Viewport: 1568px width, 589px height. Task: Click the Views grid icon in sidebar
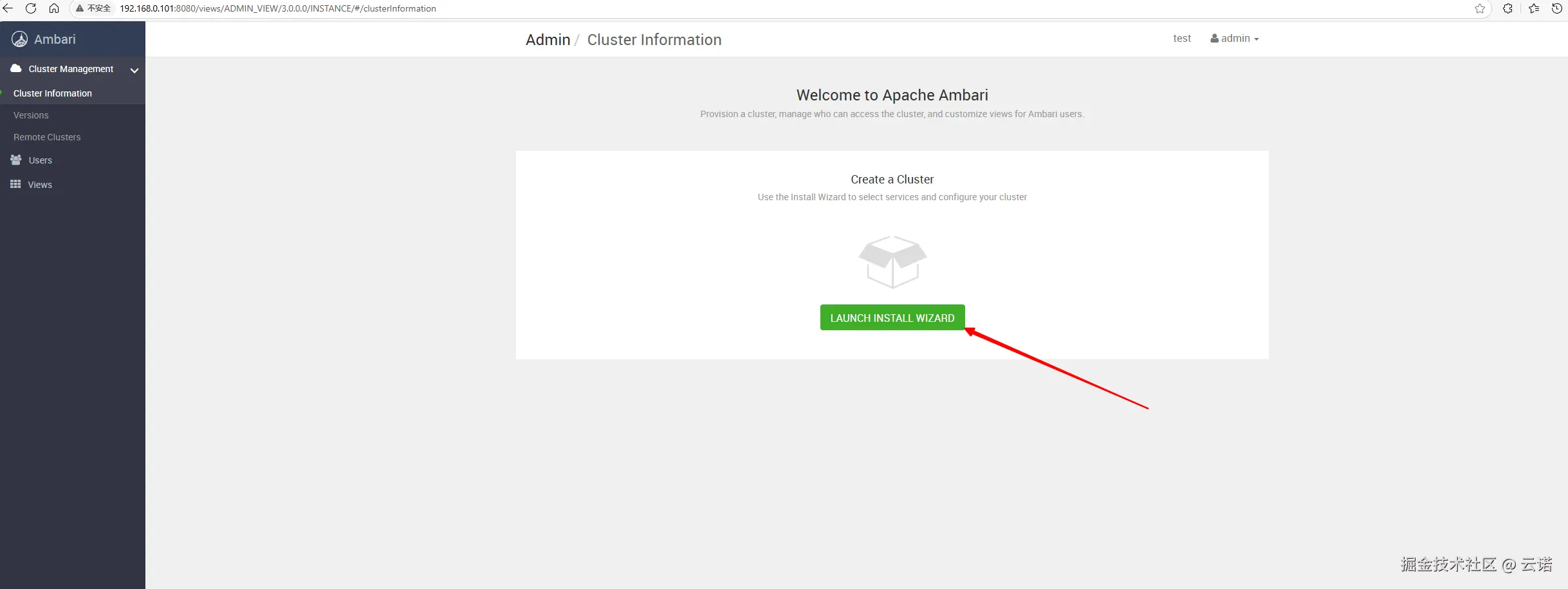(15, 184)
